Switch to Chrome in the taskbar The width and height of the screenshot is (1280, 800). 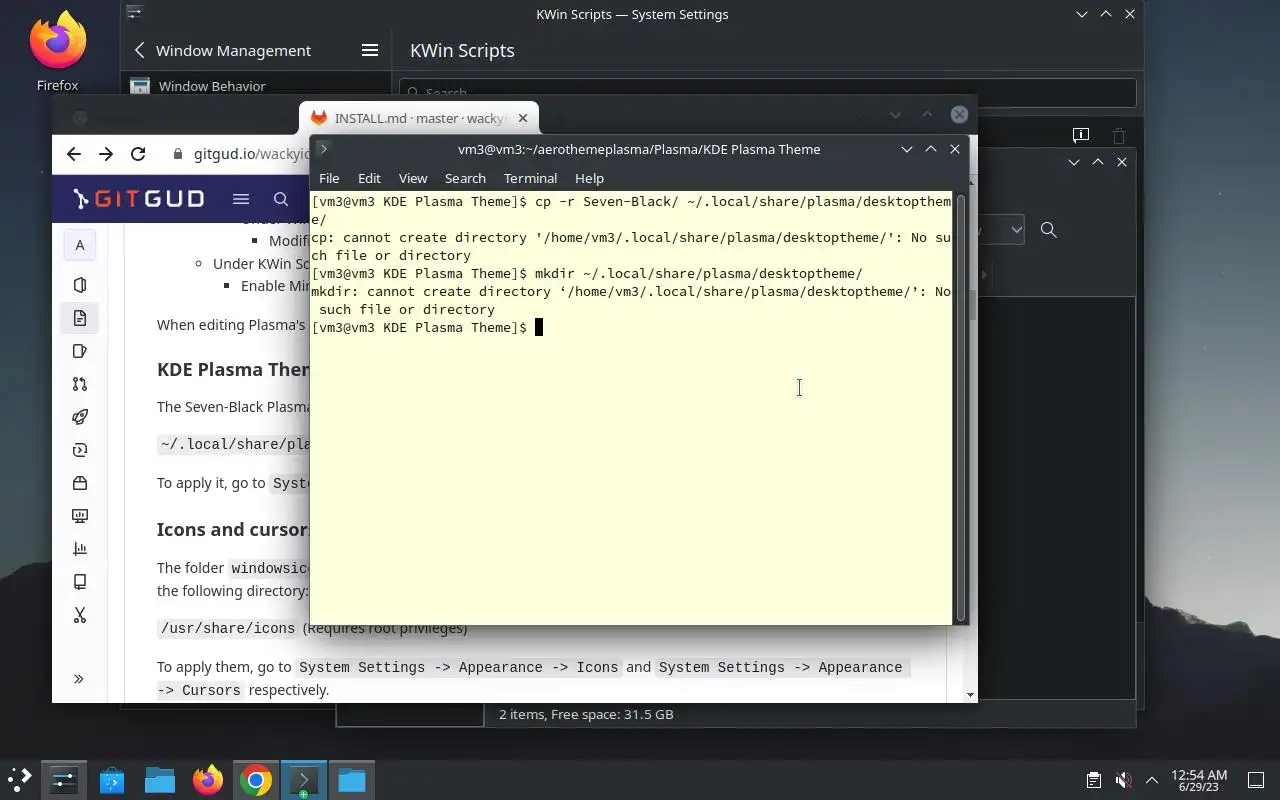click(x=256, y=780)
